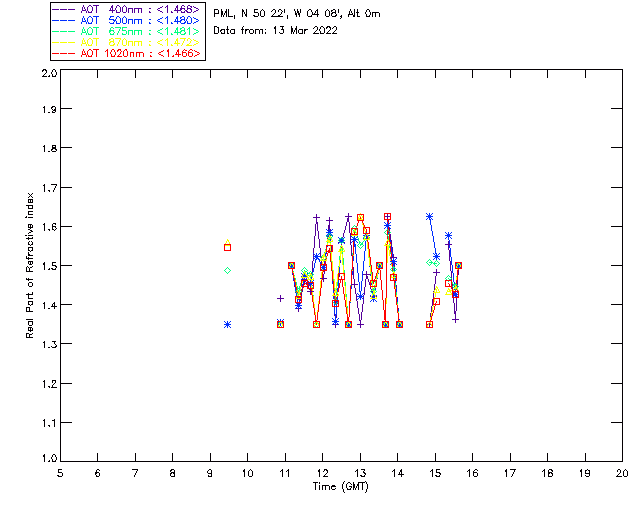This screenshot has width=640, height=512.
Task: Click the x-axis tick label 7
Action: click(135, 473)
